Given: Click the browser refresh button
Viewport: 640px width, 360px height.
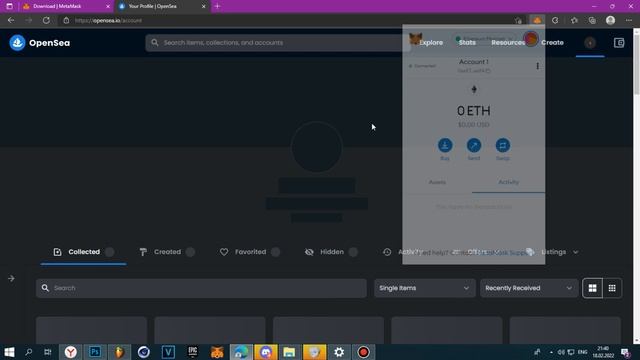Looking at the screenshot, I should (x=46, y=20).
